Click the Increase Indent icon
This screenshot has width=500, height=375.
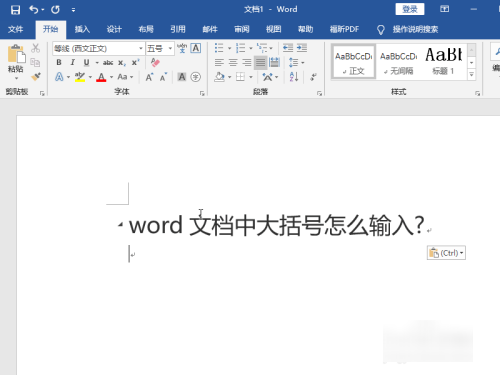(302, 48)
